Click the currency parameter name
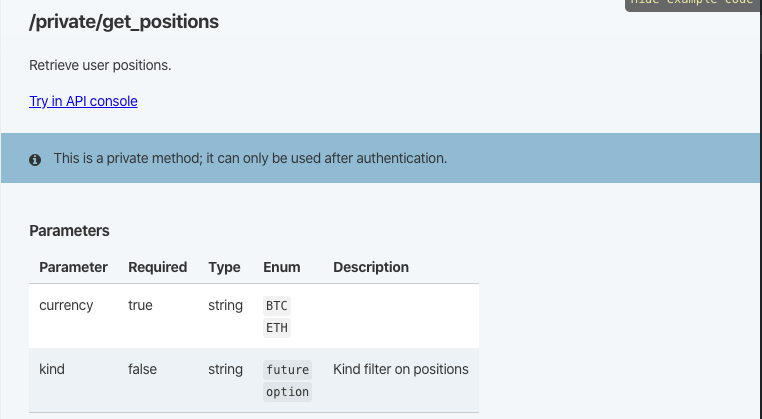762x419 pixels. [x=66, y=305]
